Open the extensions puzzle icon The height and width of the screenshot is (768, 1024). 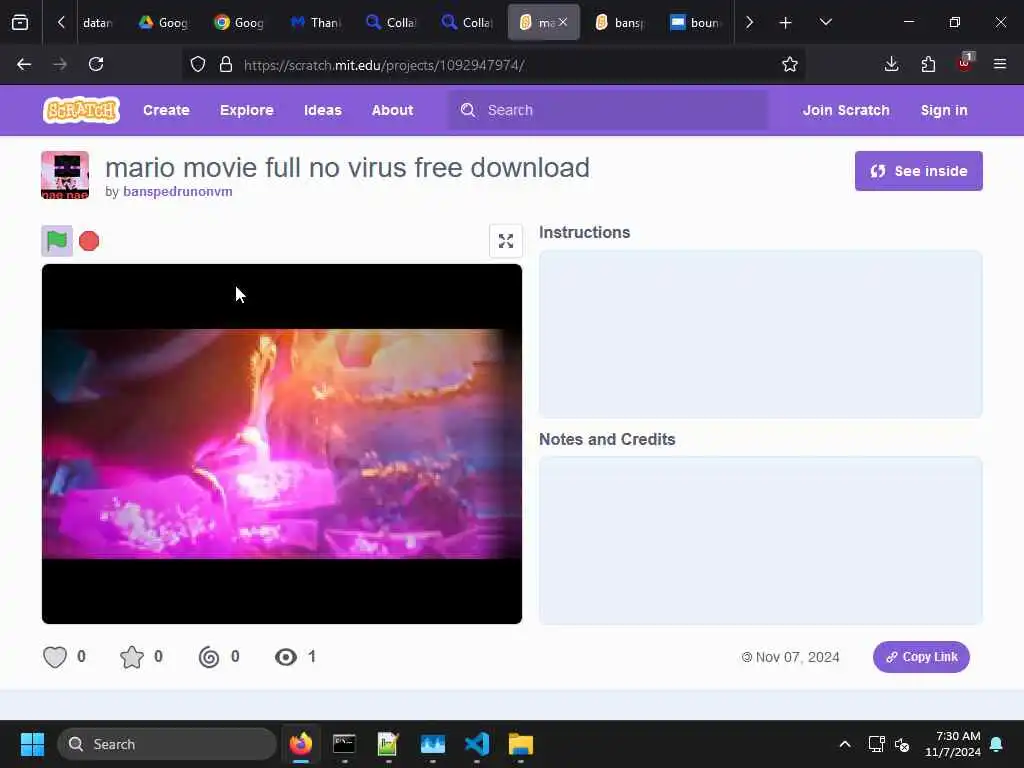[x=928, y=64]
